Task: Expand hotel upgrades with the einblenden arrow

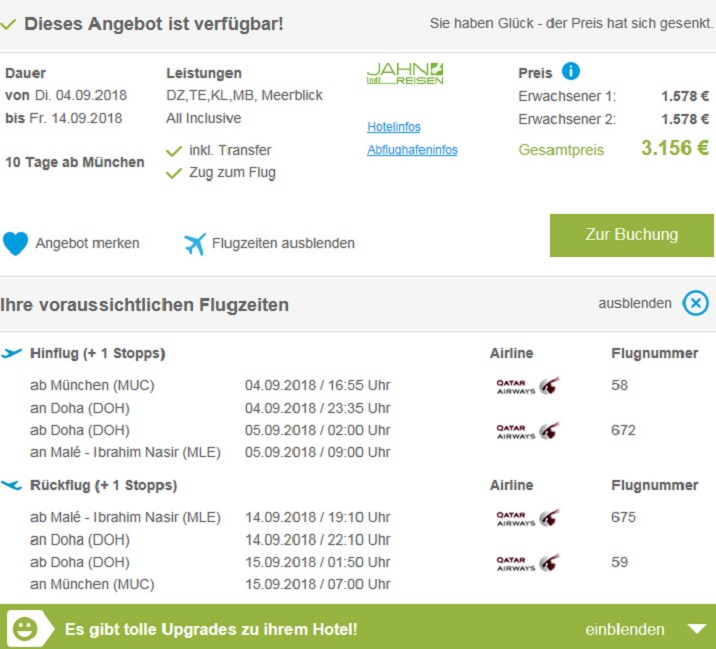Action: click(697, 629)
